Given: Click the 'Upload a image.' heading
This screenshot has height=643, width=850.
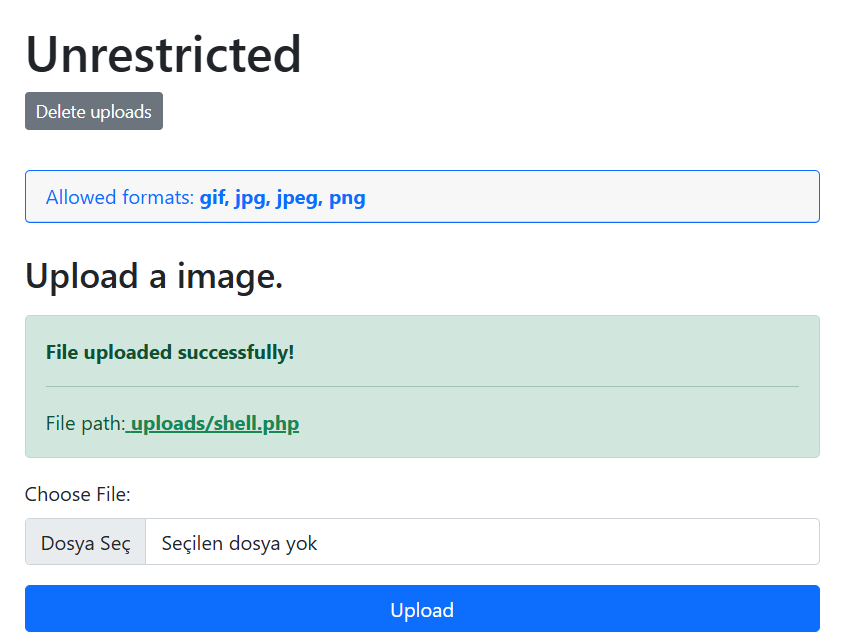Looking at the screenshot, I should click(x=154, y=276).
